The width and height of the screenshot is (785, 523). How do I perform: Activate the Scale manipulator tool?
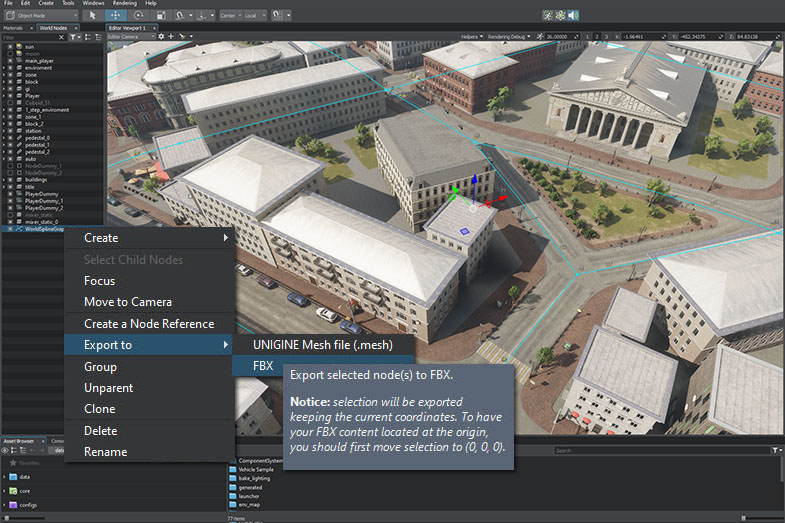pyautogui.click(x=161, y=15)
